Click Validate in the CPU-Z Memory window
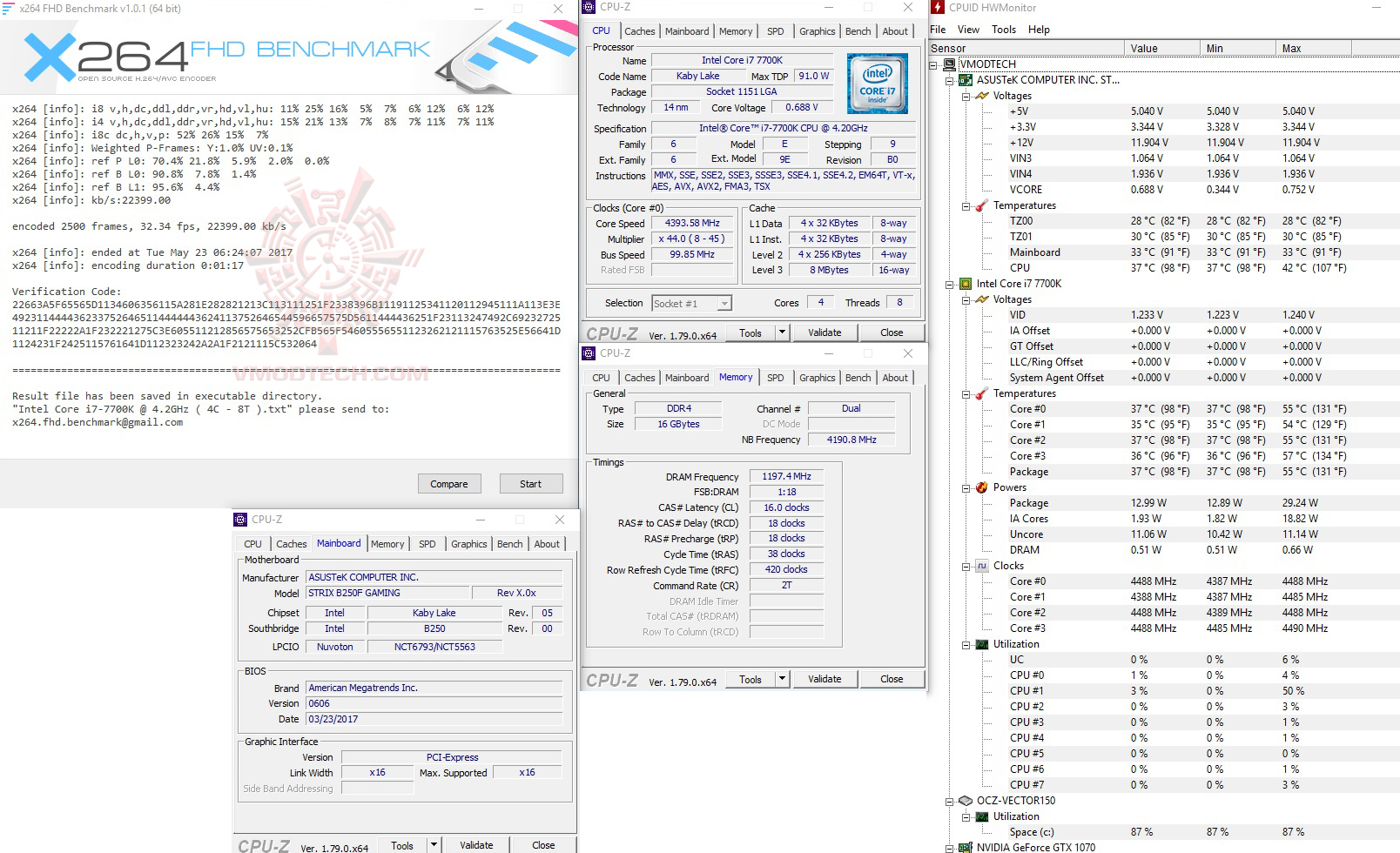 pos(825,679)
